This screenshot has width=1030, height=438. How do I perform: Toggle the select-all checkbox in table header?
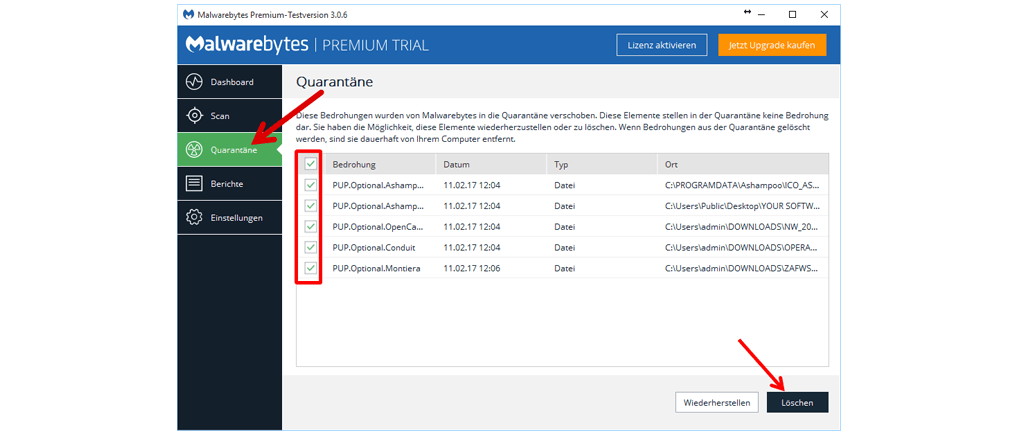point(311,164)
